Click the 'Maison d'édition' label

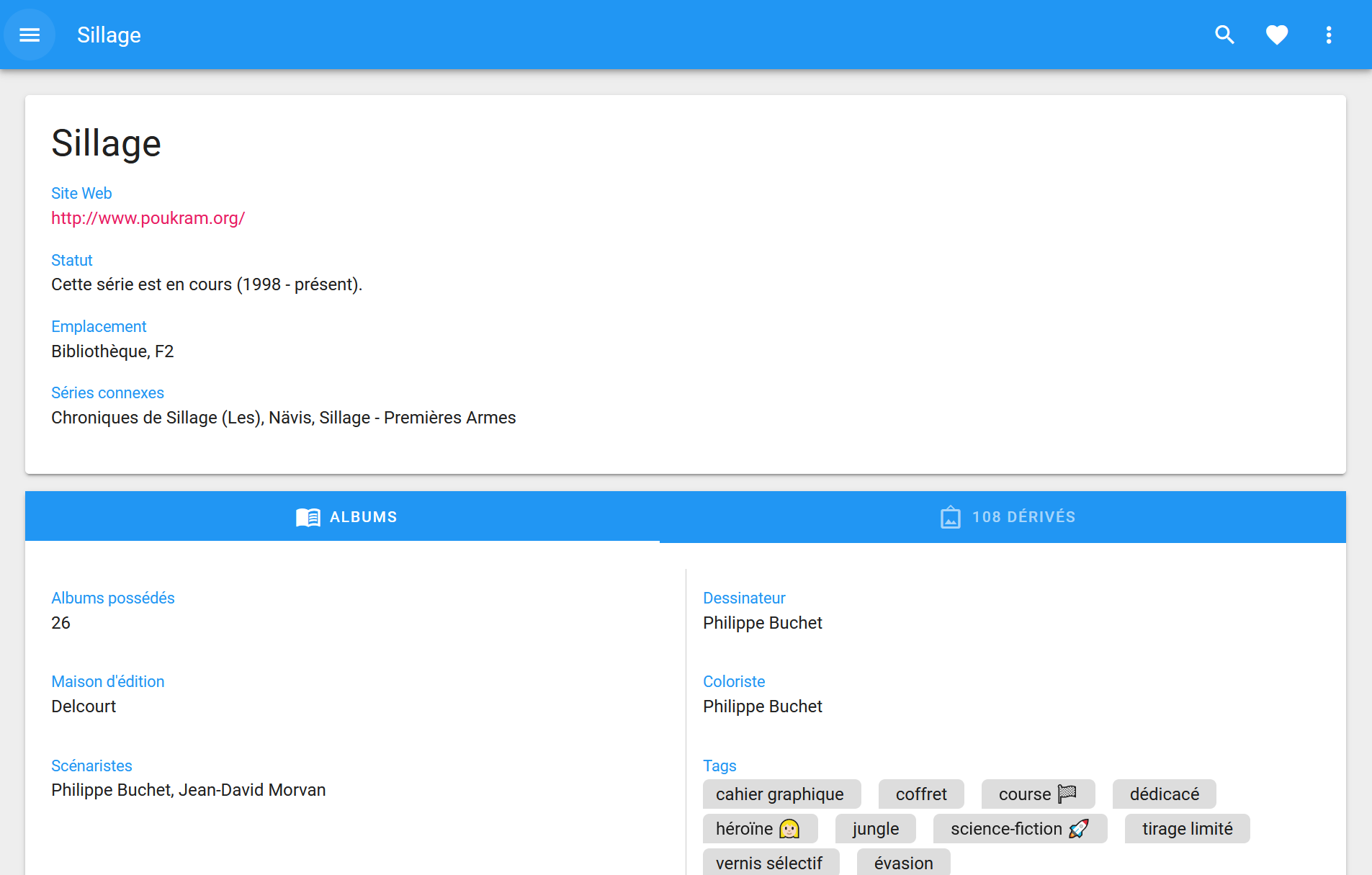108,681
